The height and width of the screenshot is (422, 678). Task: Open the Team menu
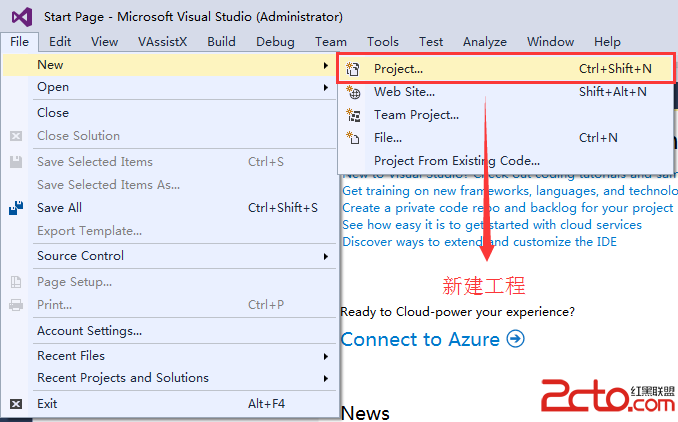tap(331, 42)
